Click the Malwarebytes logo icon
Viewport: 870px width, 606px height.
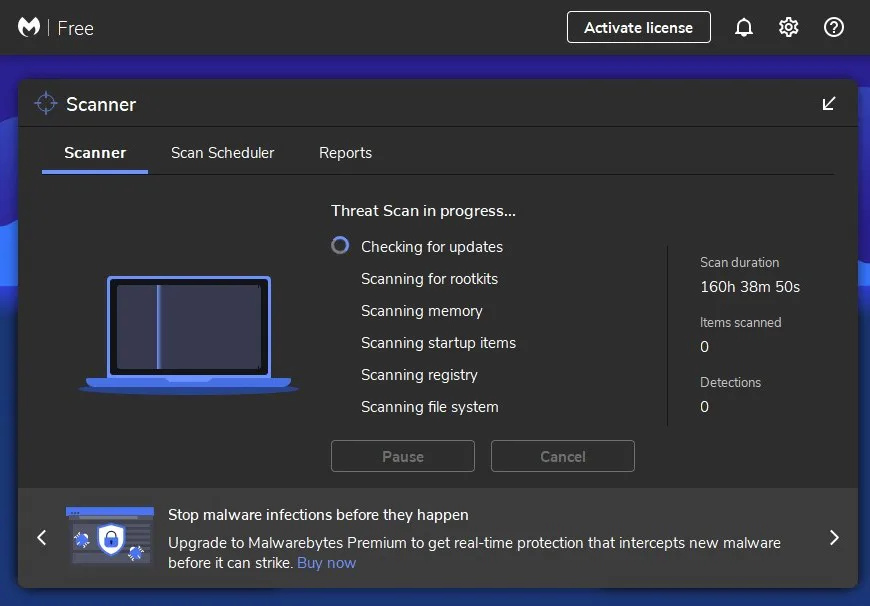pos(29,27)
